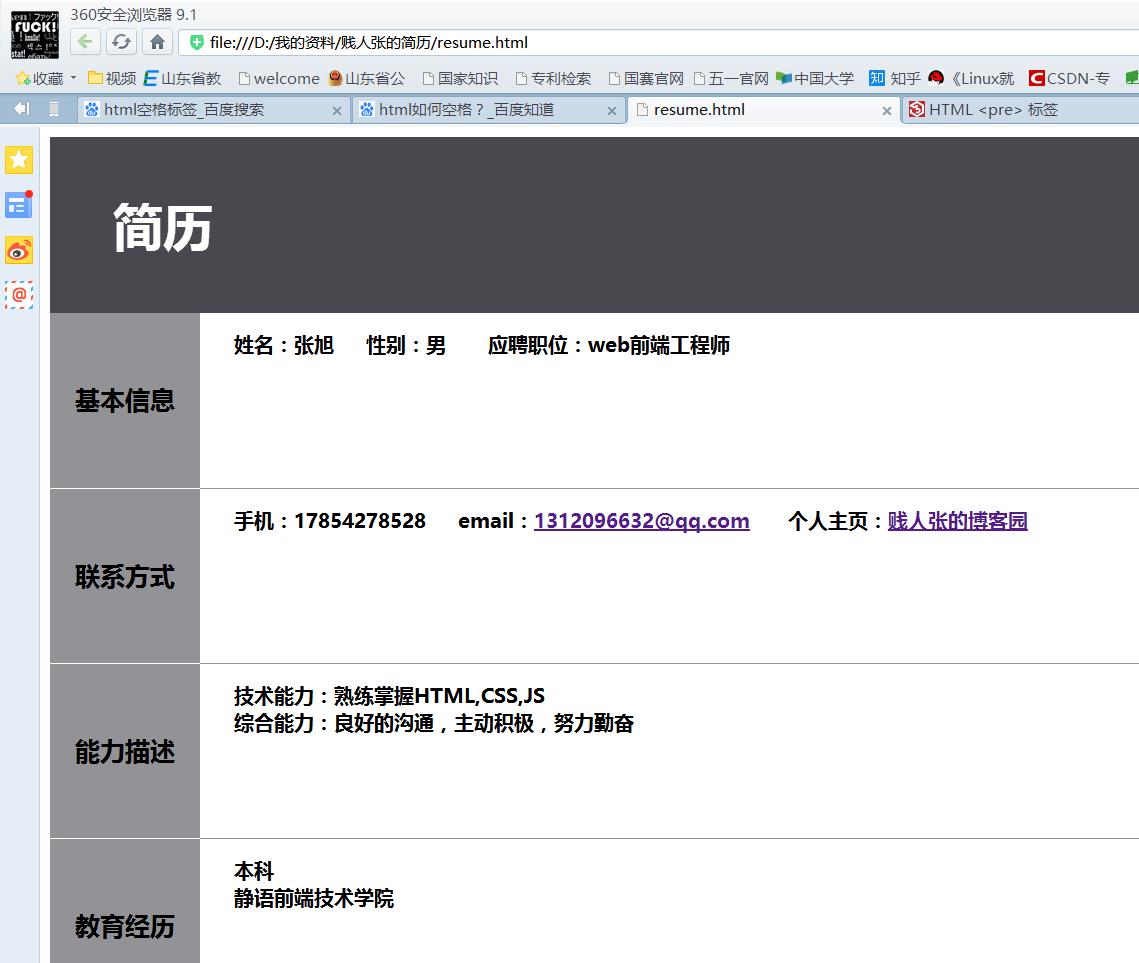Click the browser back arrow button
This screenshot has height=963, width=1139.
coord(85,42)
